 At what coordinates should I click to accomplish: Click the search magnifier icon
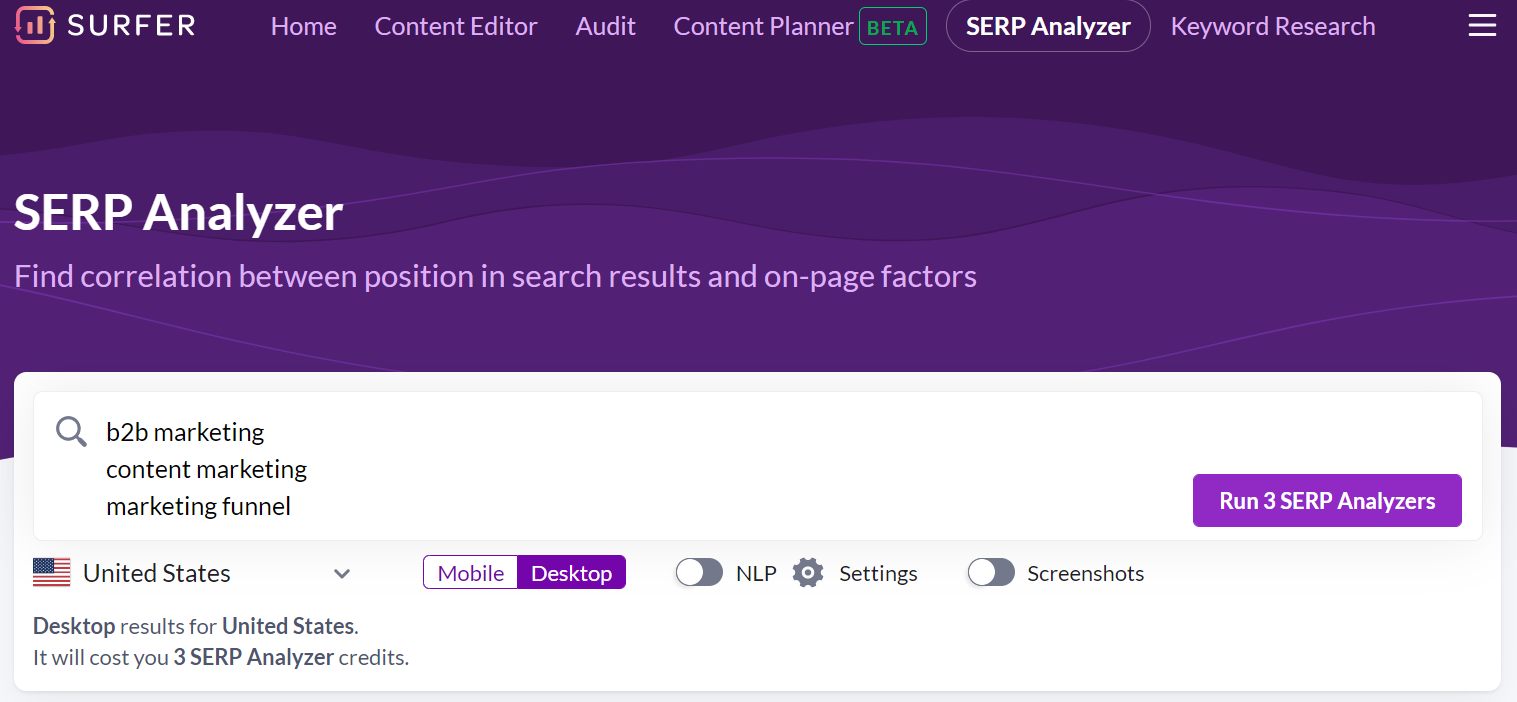(71, 432)
